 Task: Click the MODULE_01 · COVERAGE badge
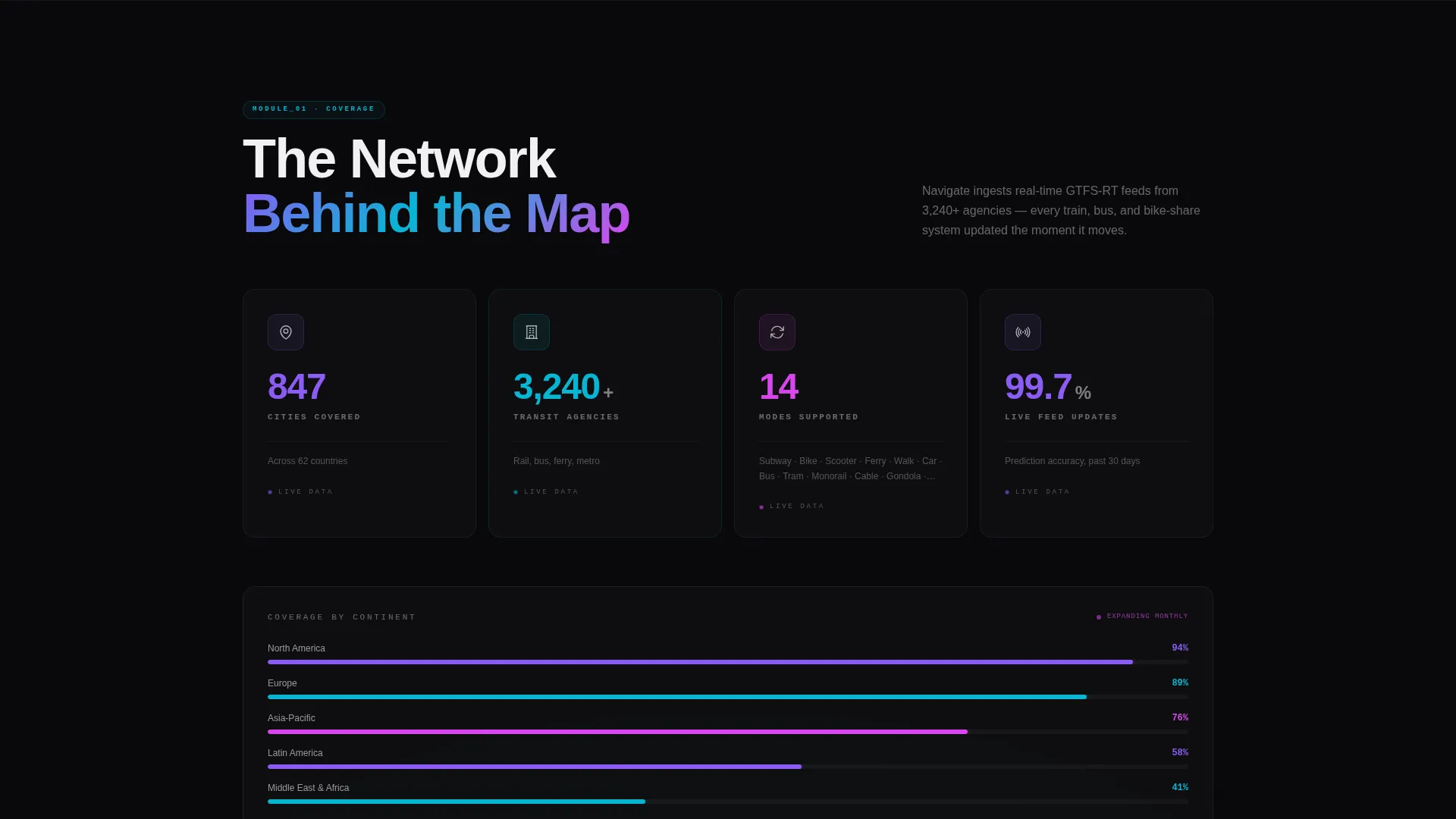(x=314, y=109)
